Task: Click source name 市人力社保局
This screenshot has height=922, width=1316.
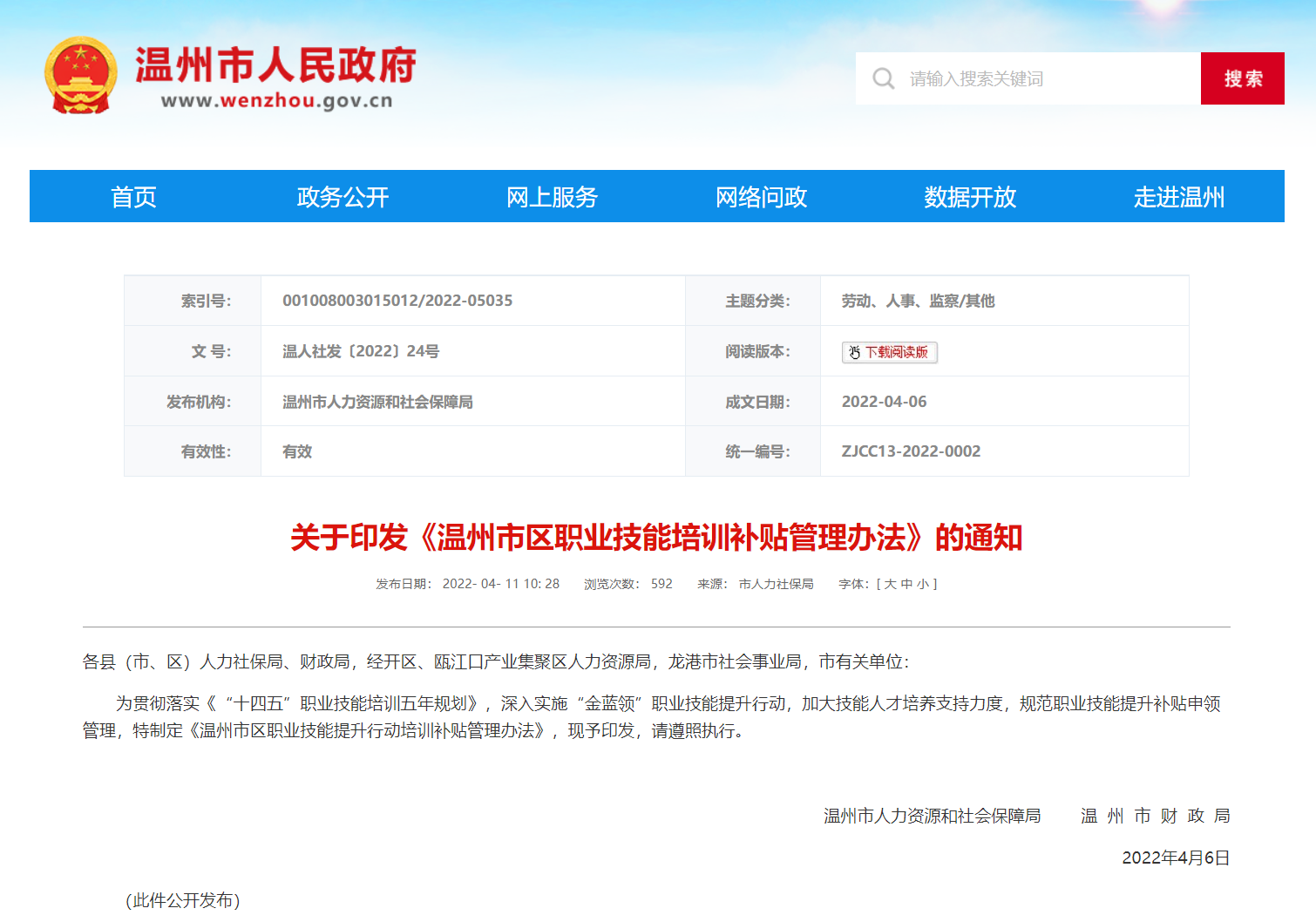Action: (x=776, y=584)
